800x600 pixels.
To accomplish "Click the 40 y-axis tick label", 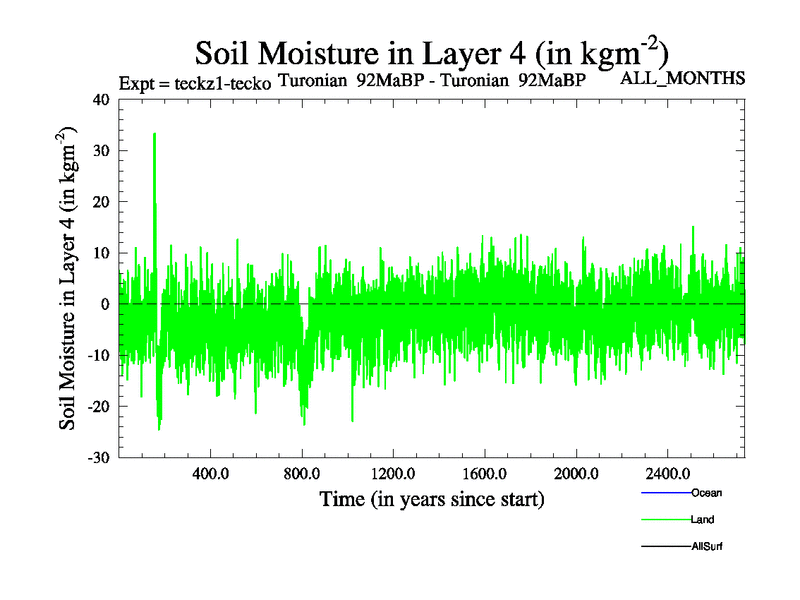I will pos(100,99).
